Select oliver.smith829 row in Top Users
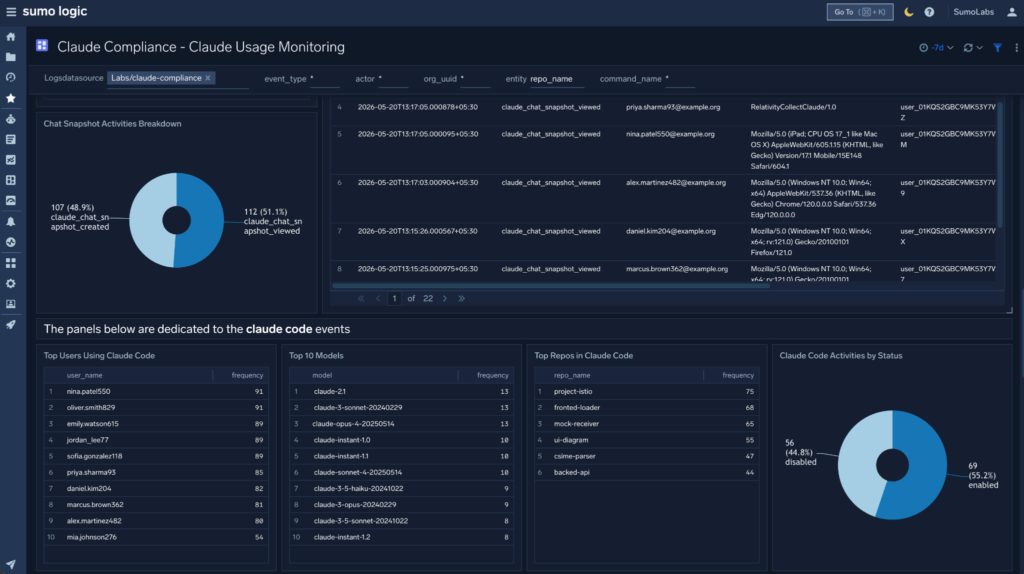The image size is (1024, 574). pos(156,407)
